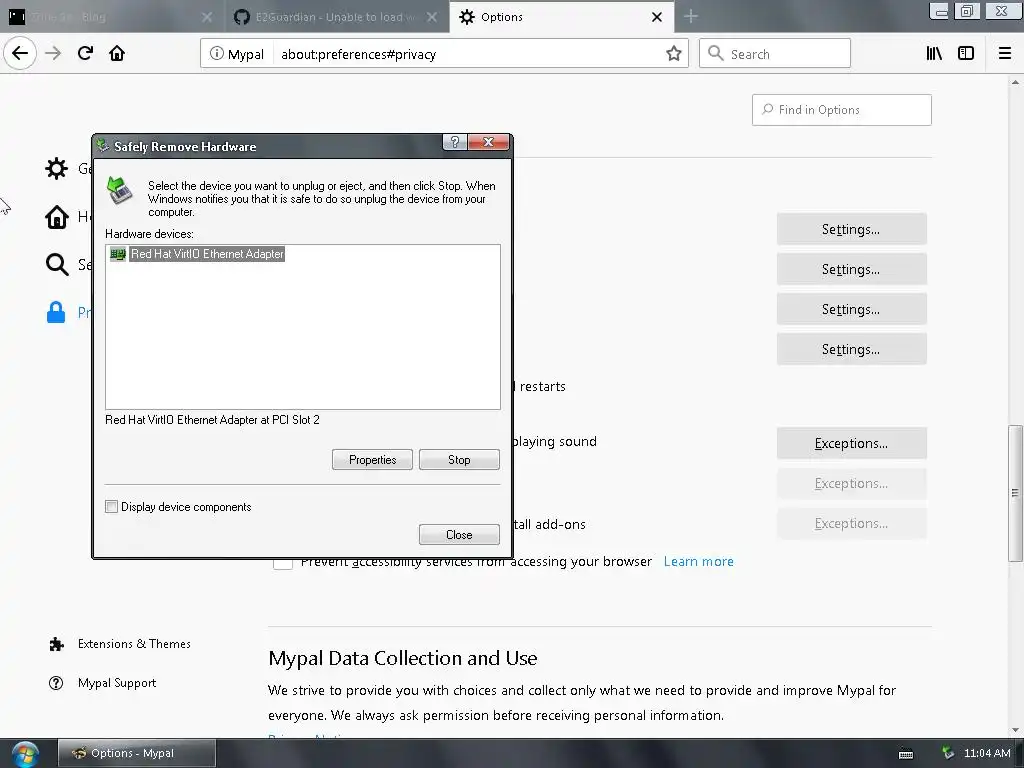Open the Library icon in toolbar

(934, 54)
